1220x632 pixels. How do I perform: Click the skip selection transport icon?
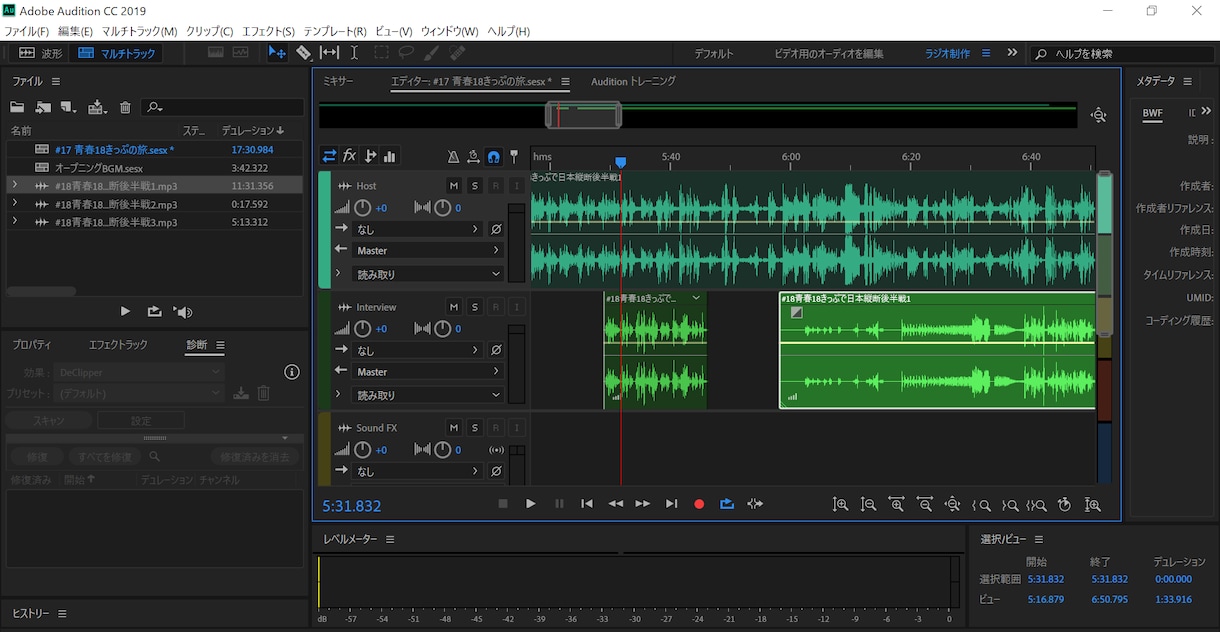[x=755, y=504]
